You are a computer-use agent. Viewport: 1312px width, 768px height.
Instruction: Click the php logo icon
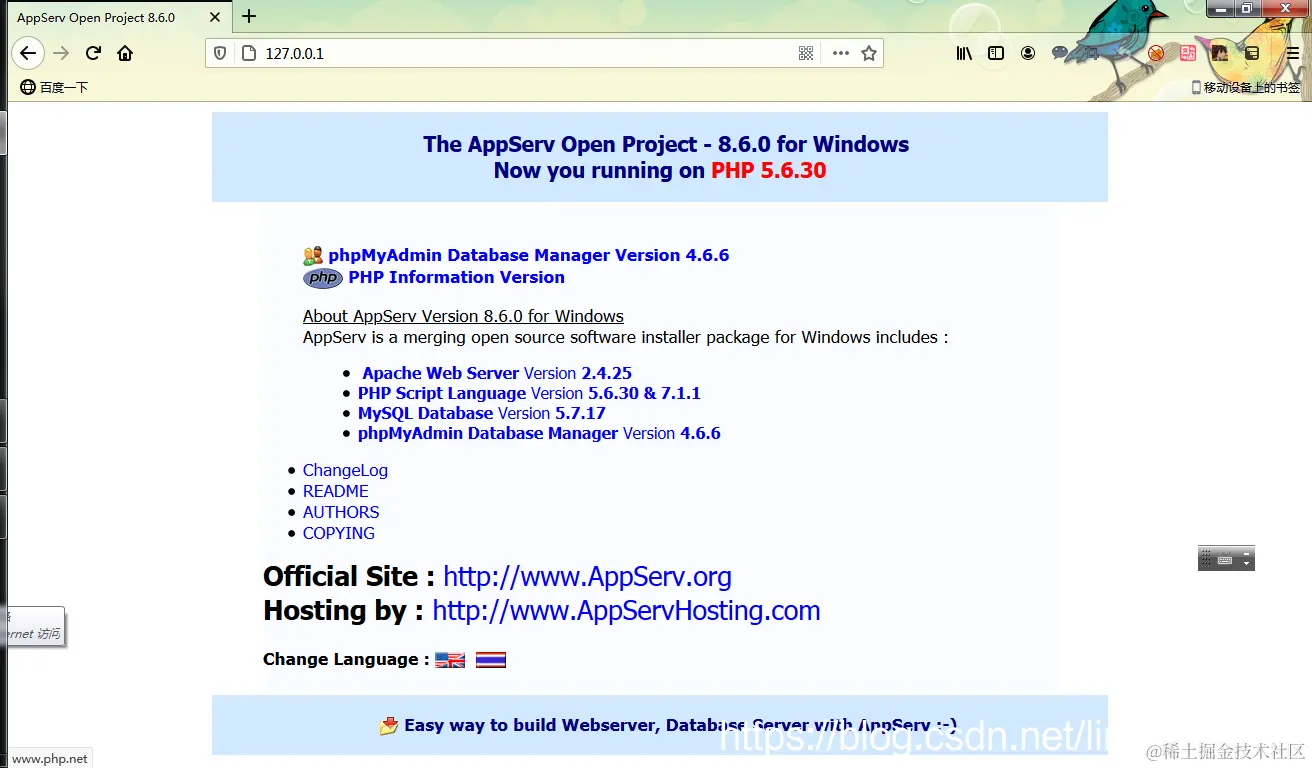coord(323,278)
